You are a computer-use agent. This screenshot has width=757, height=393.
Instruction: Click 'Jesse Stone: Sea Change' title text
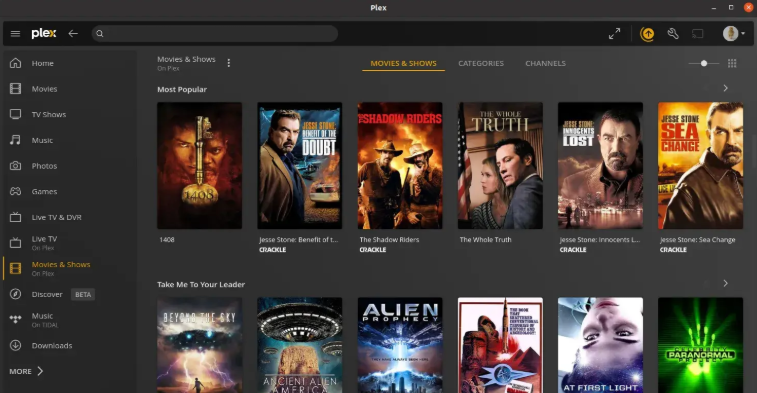click(698, 239)
